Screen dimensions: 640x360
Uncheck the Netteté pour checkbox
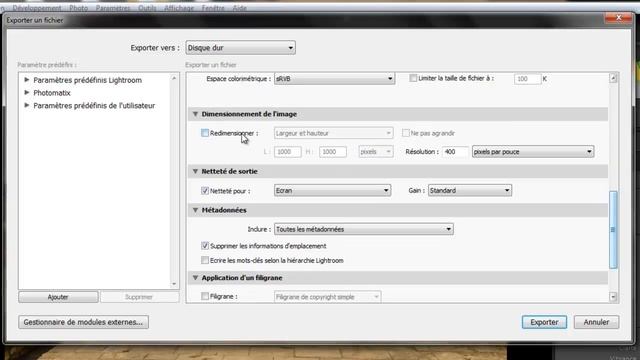coord(205,191)
